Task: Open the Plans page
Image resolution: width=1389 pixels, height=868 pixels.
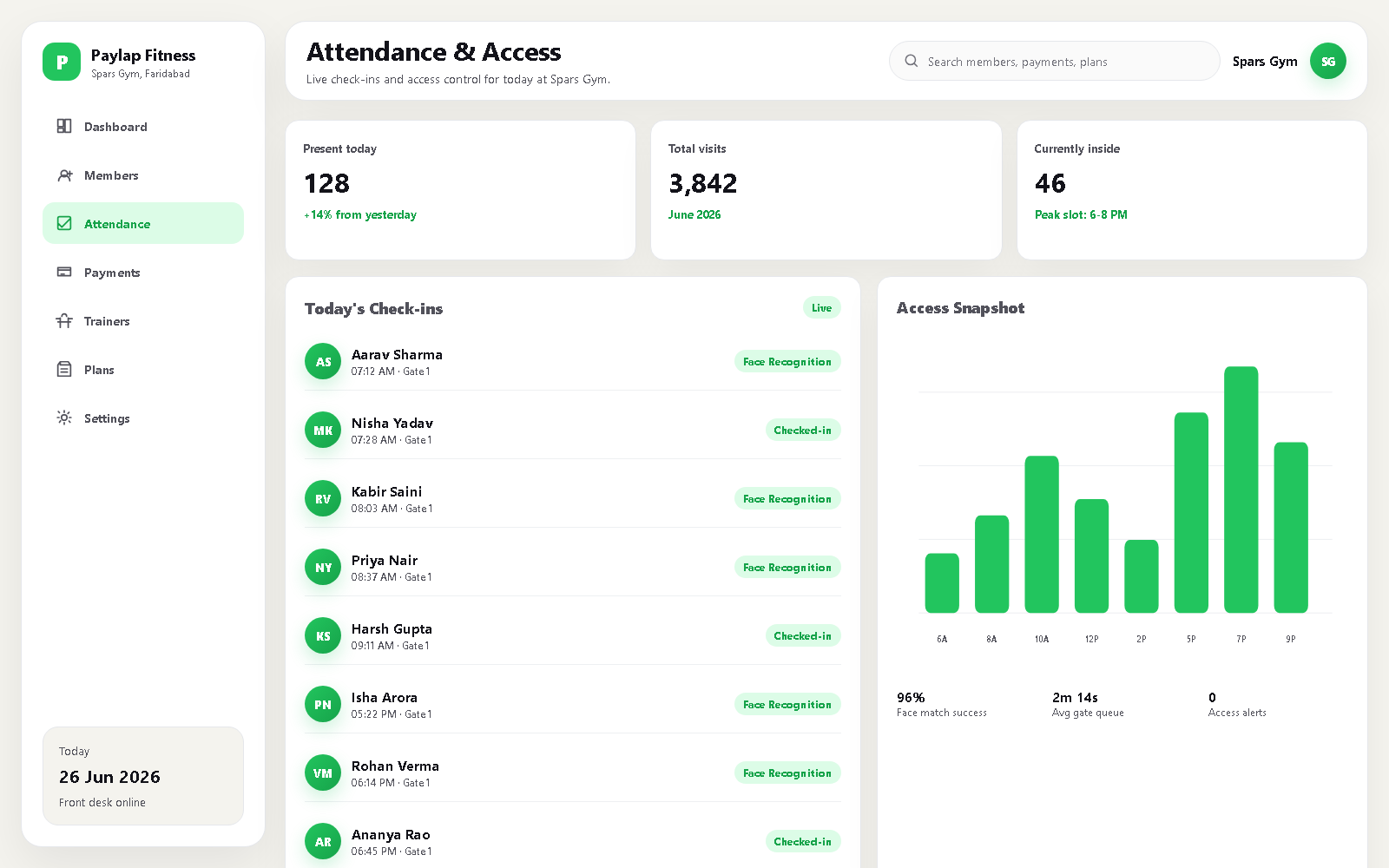Action: [x=143, y=369]
